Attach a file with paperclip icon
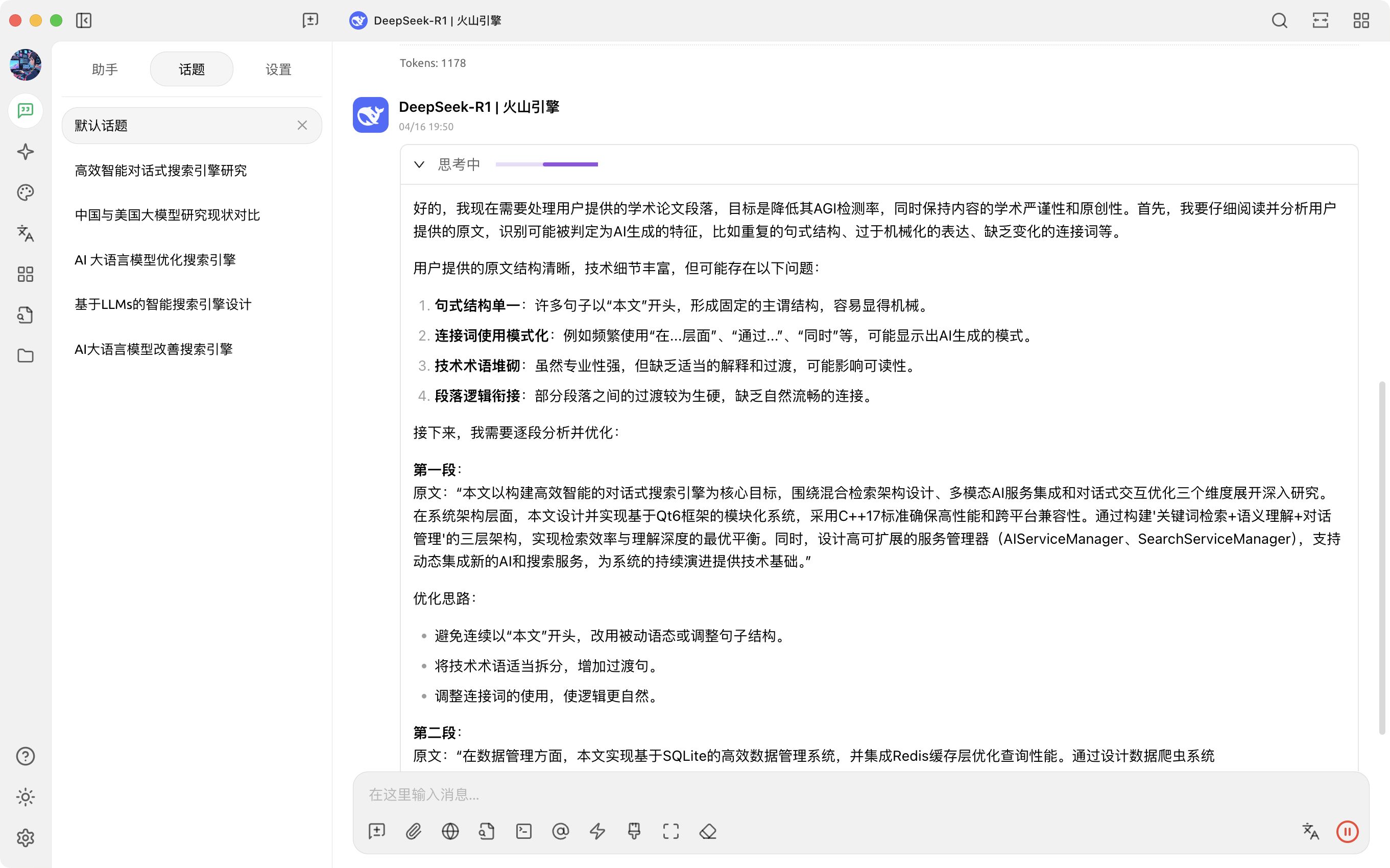The height and width of the screenshot is (868, 1390). [x=414, y=831]
